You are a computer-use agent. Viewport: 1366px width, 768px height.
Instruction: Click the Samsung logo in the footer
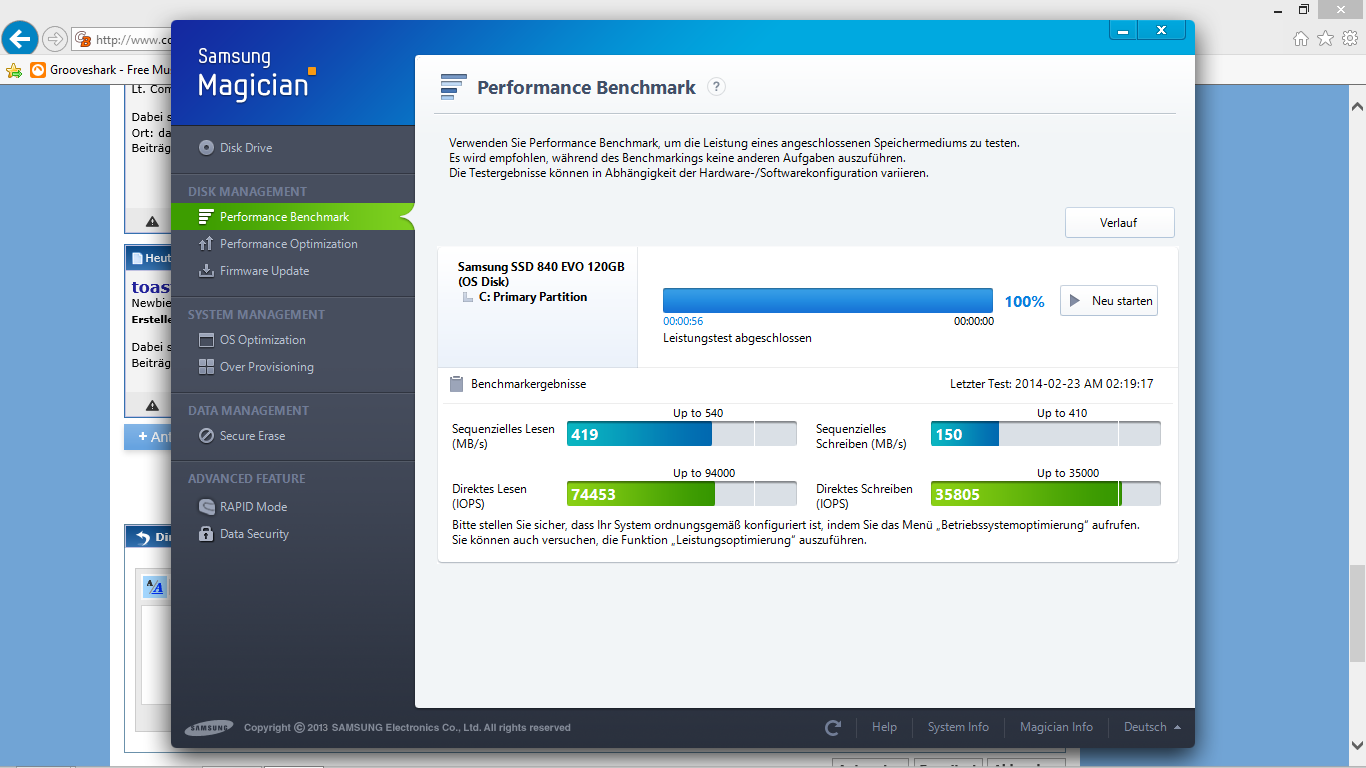pyautogui.click(x=209, y=727)
